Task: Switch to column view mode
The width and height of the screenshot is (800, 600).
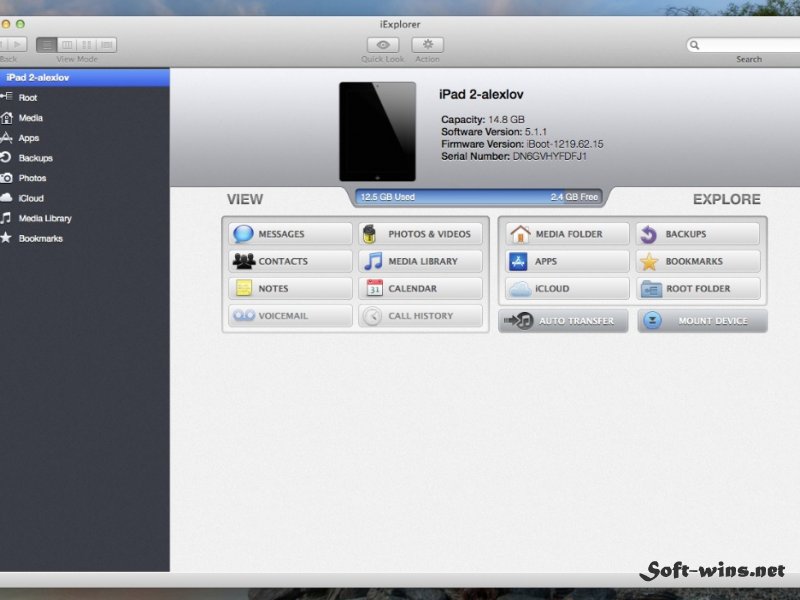Action: [67, 45]
